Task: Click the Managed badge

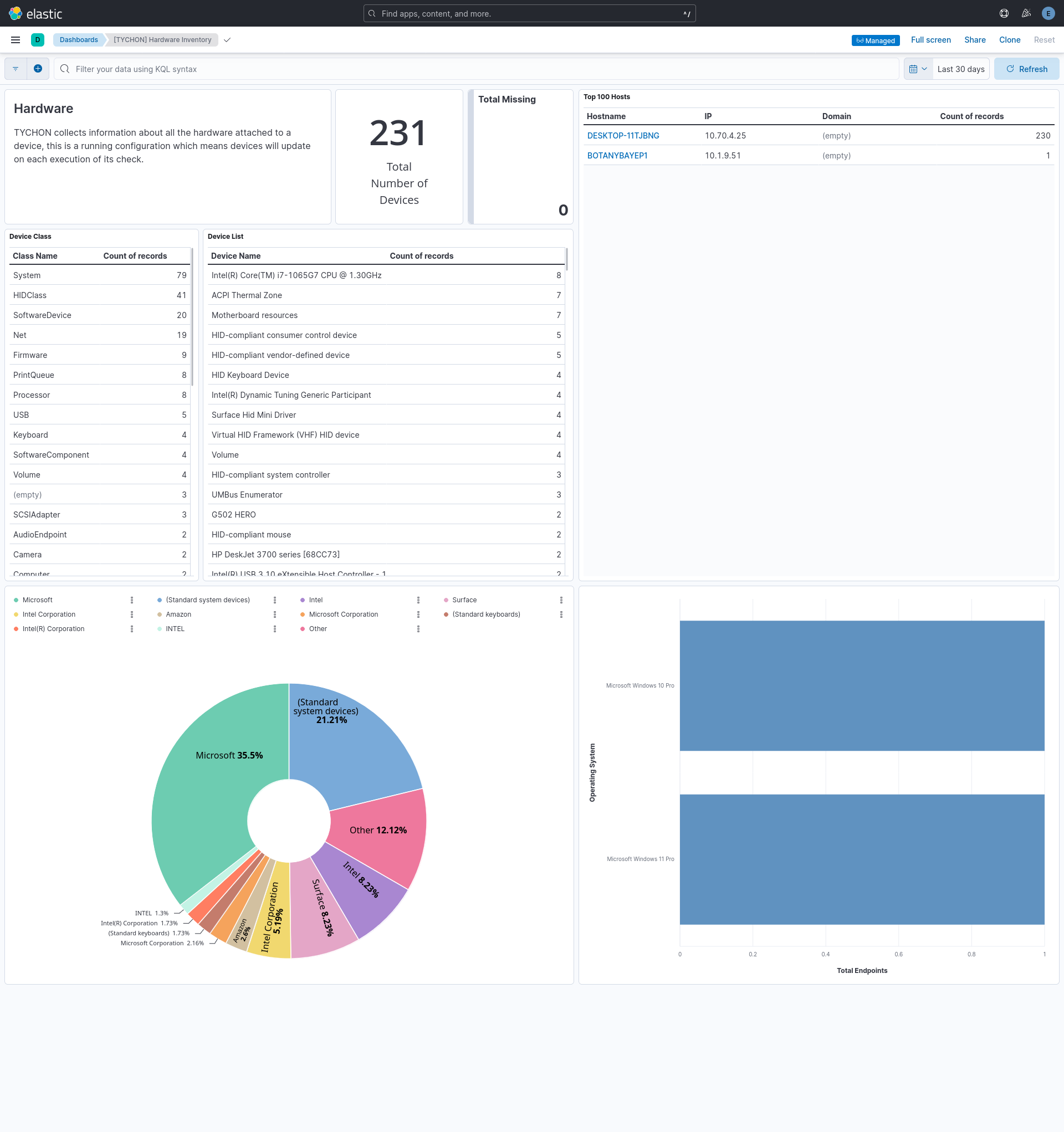Action: [876, 40]
